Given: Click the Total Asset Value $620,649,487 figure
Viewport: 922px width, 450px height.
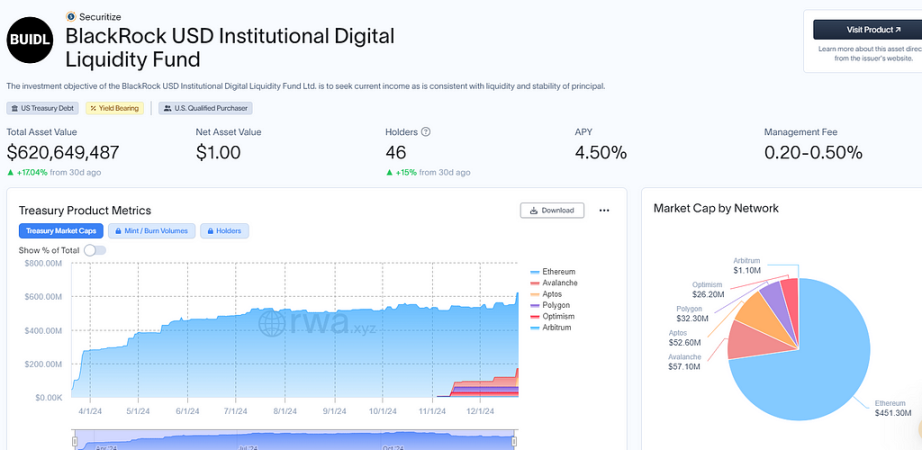Looking at the screenshot, I should [x=63, y=153].
